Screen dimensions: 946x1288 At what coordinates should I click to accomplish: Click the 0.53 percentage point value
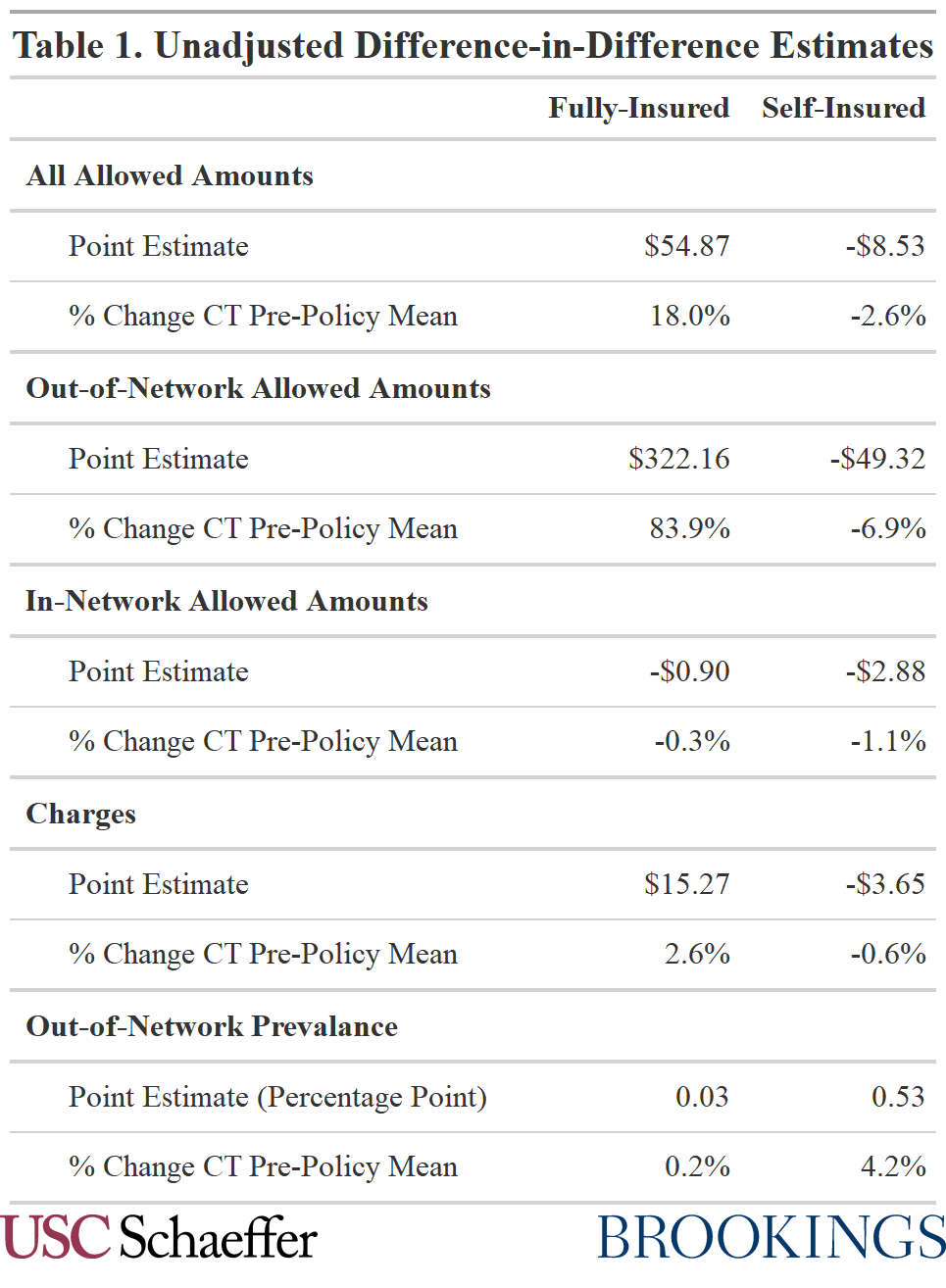point(898,1097)
